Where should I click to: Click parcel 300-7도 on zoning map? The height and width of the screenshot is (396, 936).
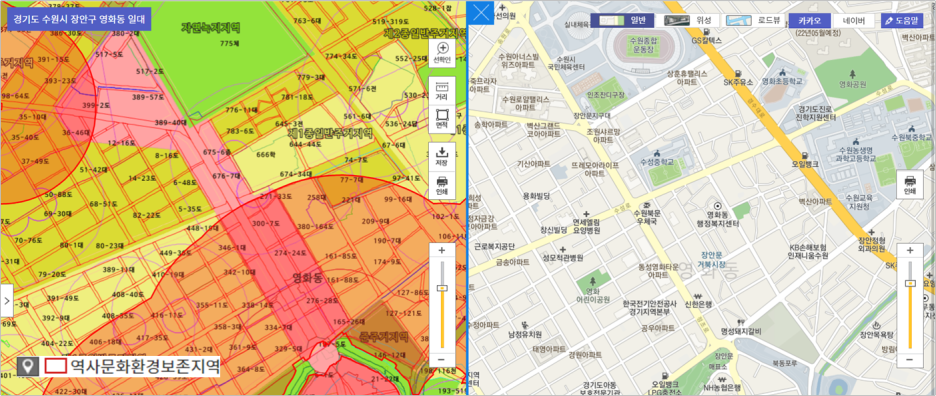coord(266,223)
